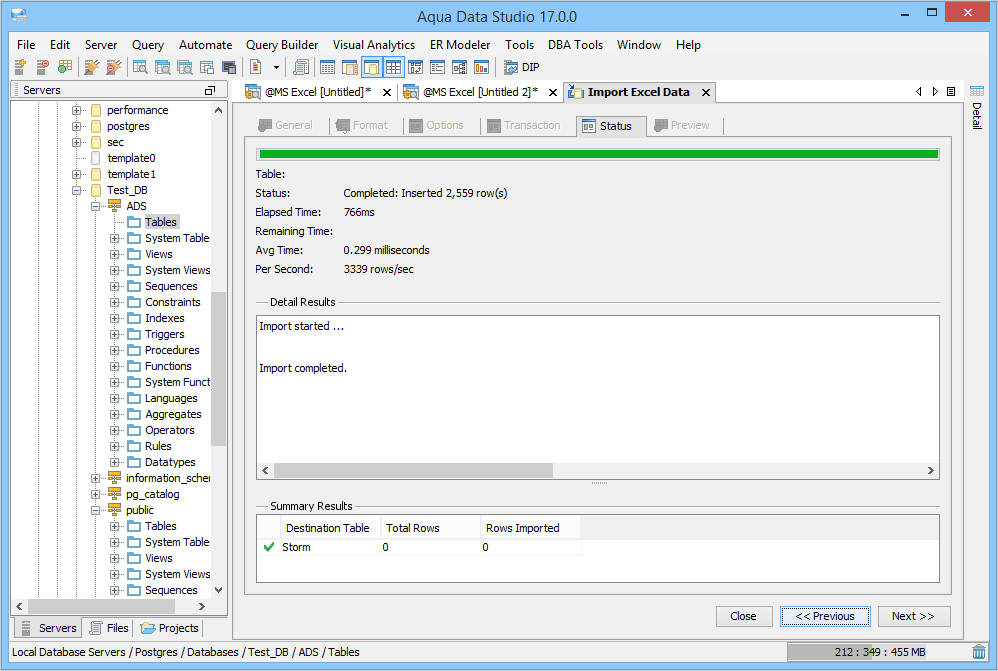Click the ER diagram toolbar icon
The width and height of the screenshot is (998, 671).
coord(460,67)
